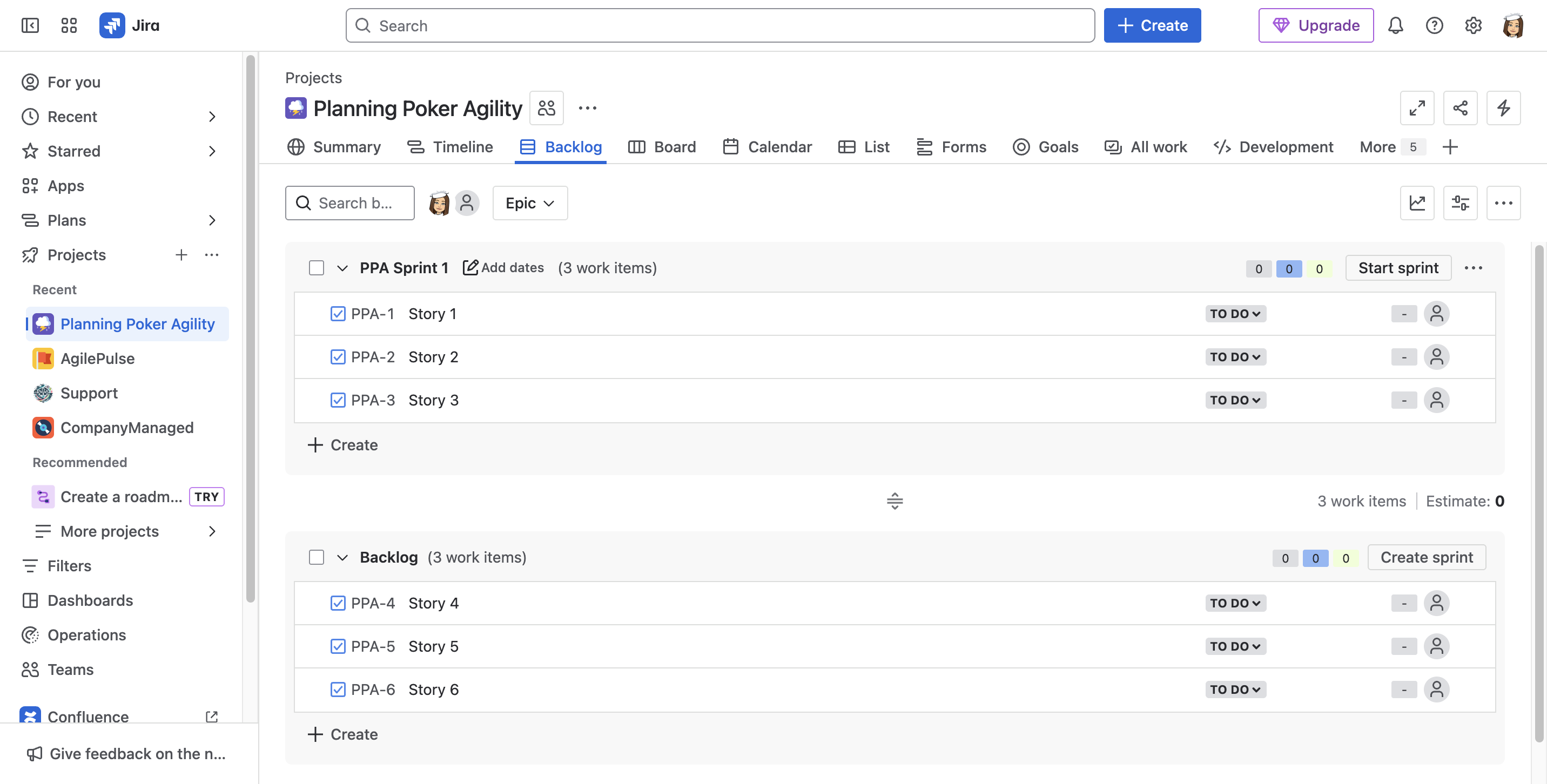1547x784 pixels.
Task: Click the to-do gray estimate badge in Sprint 1
Action: [1259, 269]
